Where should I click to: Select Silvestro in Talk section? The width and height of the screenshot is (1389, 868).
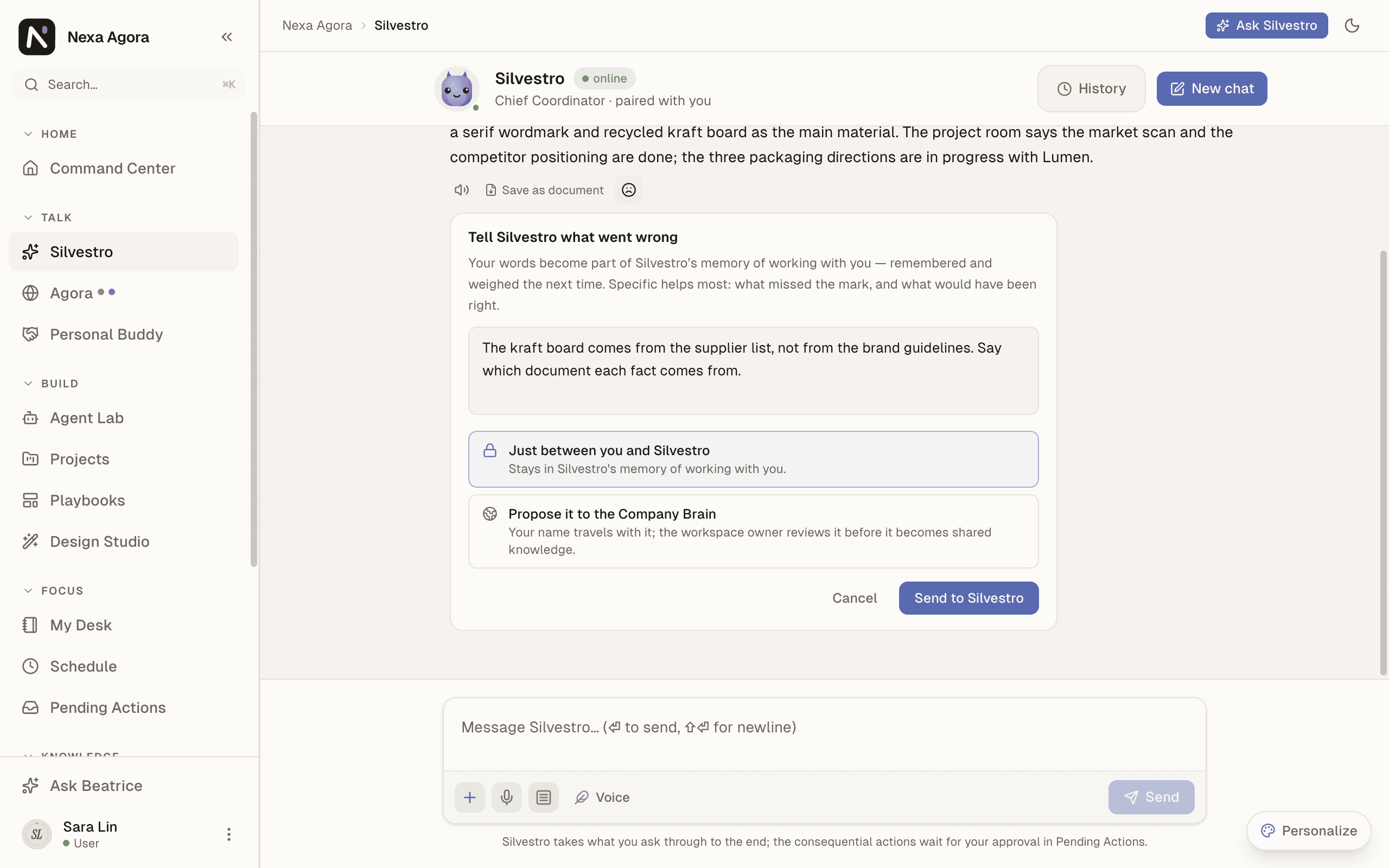(123, 252)
